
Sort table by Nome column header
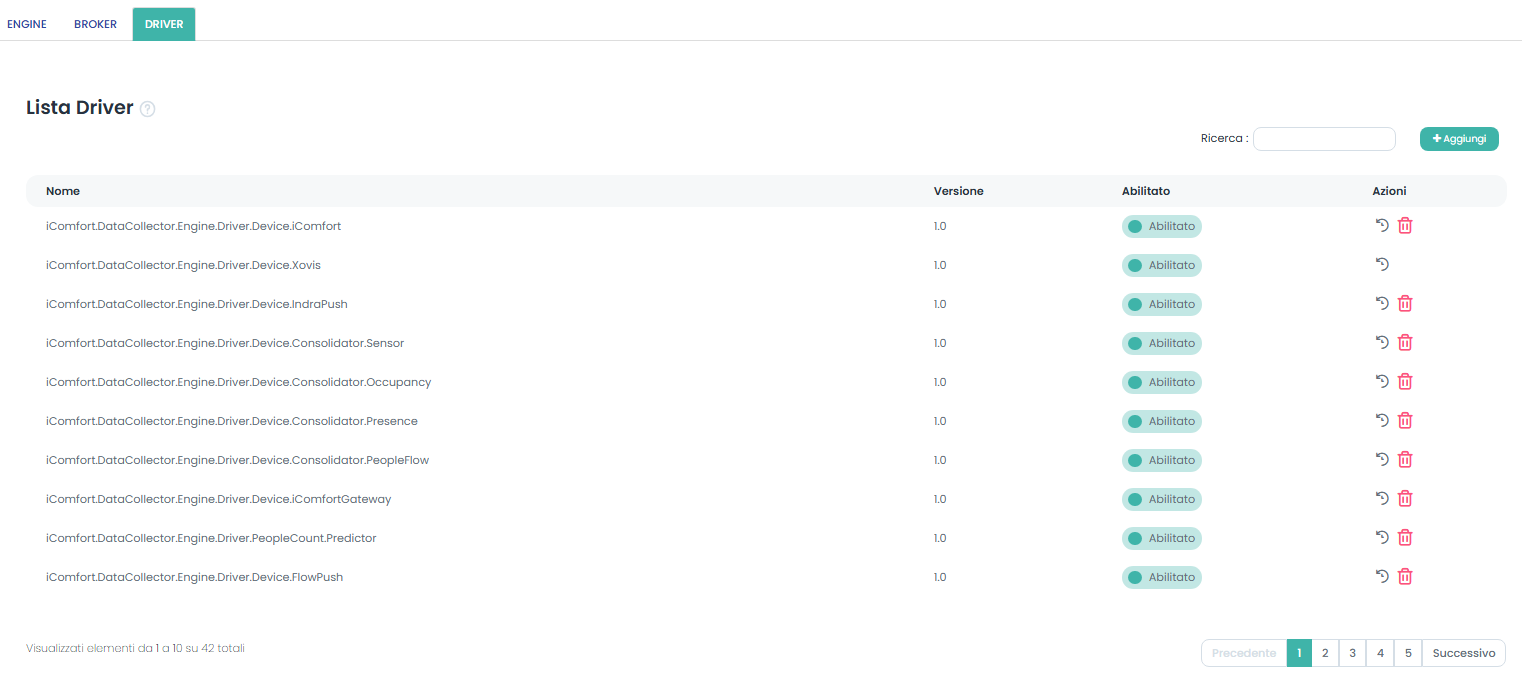[63, 191]
